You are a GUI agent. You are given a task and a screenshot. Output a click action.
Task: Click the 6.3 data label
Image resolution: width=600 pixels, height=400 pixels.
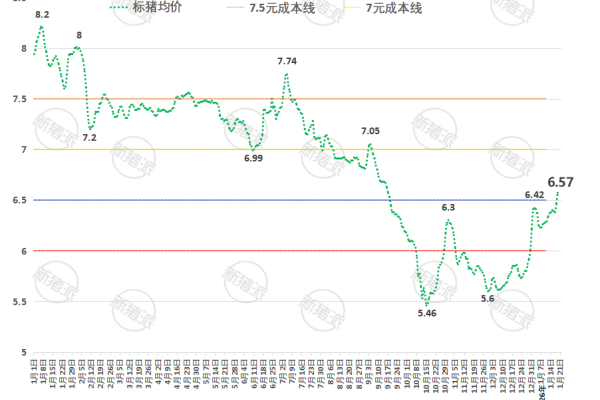point(449,207)
